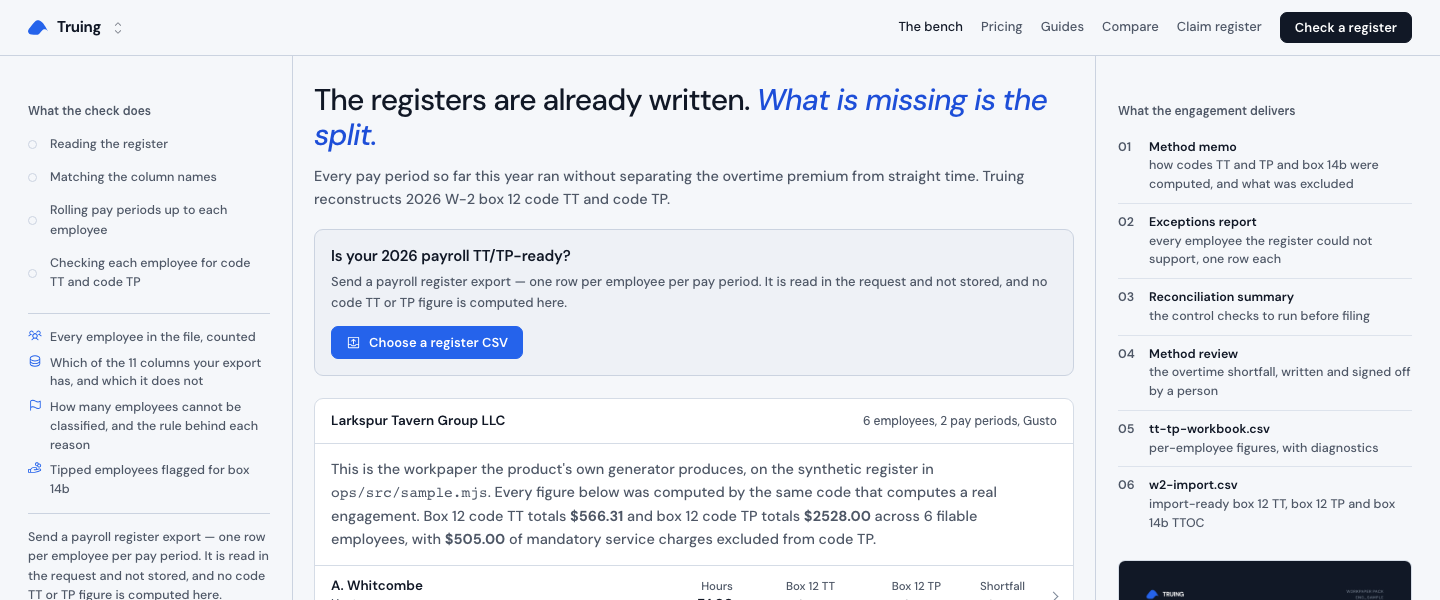Click the A. Whitcombe employee name
The width and height of the screenshot is (1440, 600).
[x=377, y=585]
